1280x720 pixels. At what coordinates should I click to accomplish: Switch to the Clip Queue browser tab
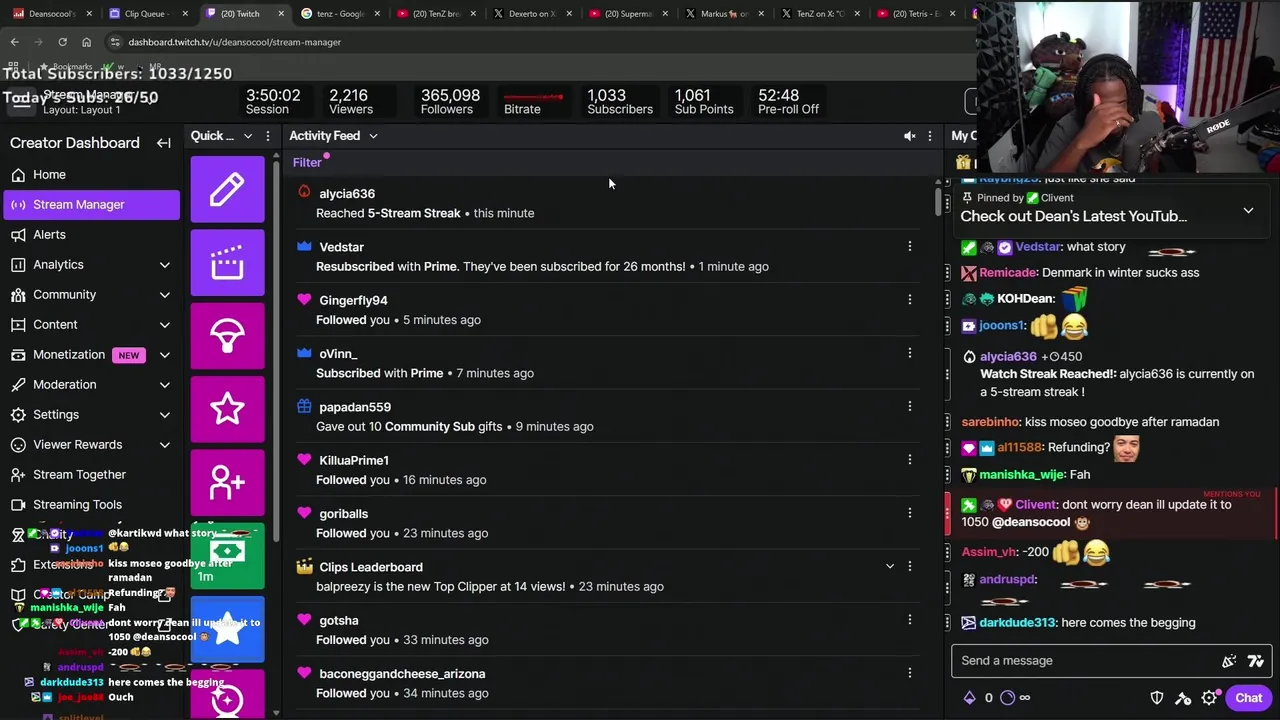point(146,14)
